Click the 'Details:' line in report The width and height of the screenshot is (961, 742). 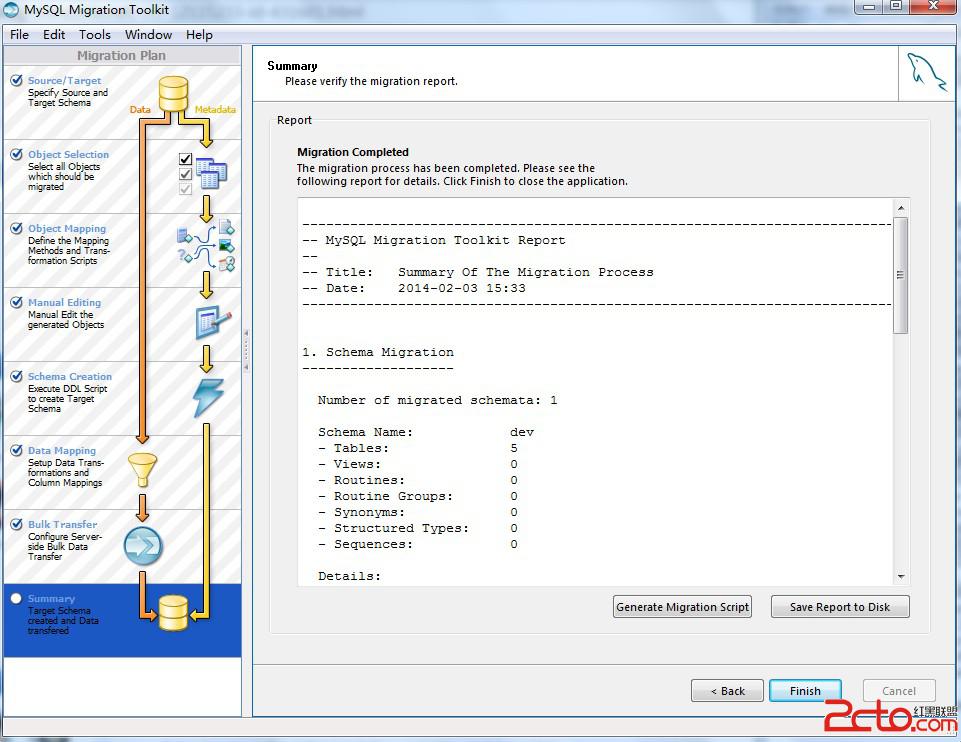(x=349, y=576)
